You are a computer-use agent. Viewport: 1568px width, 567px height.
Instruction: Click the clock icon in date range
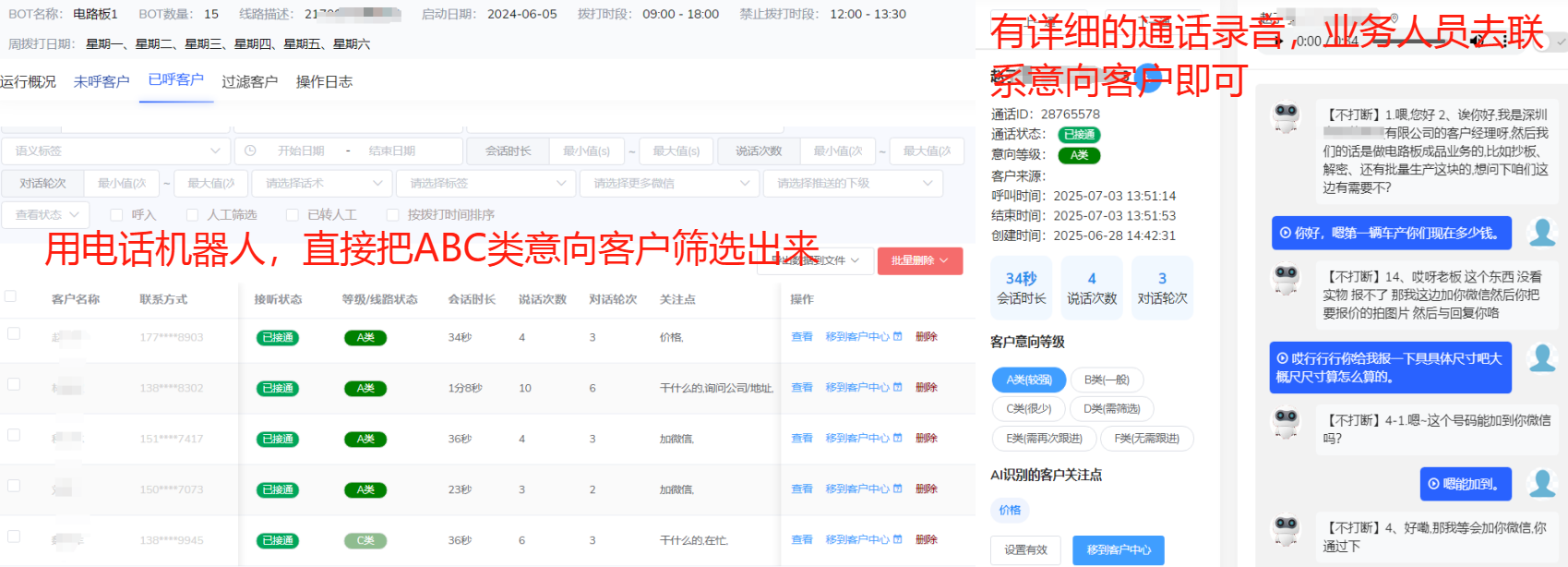[251, 151]
